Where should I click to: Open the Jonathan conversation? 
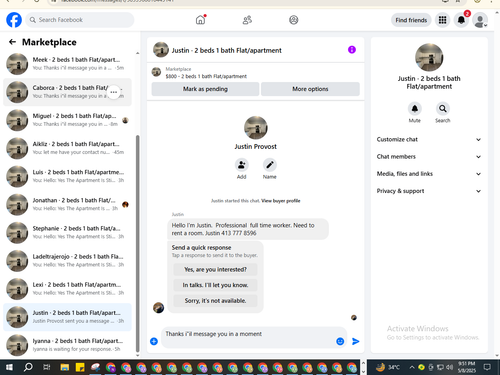67,204
